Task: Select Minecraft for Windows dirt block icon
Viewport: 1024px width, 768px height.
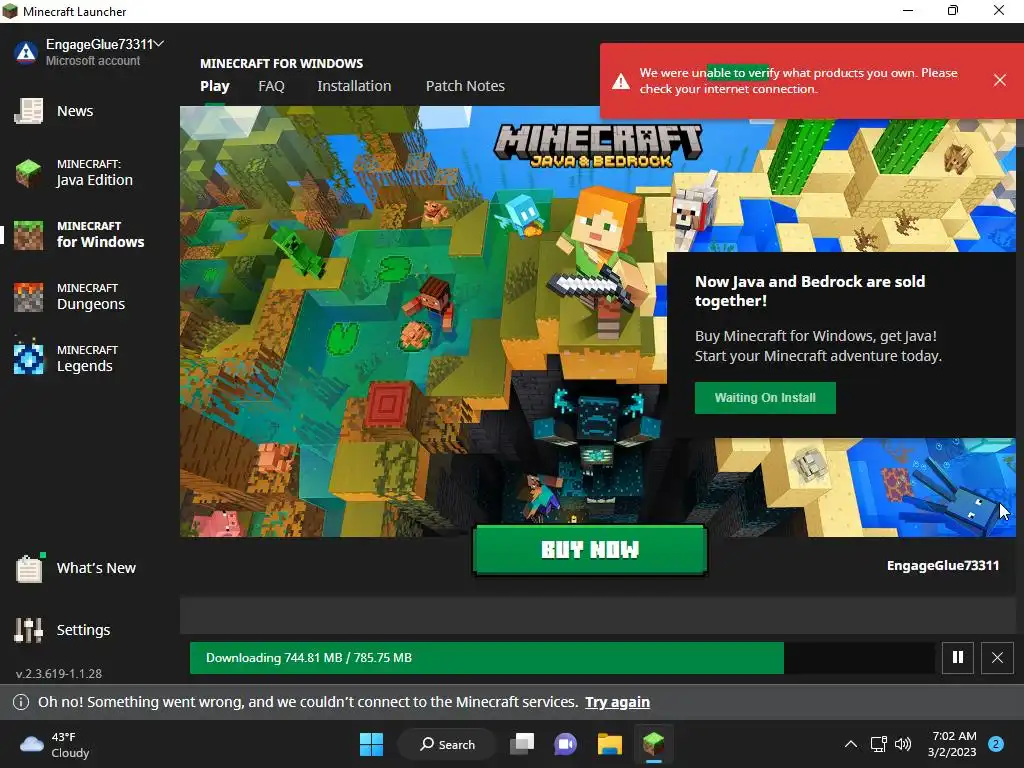Action: coord(29,235)
